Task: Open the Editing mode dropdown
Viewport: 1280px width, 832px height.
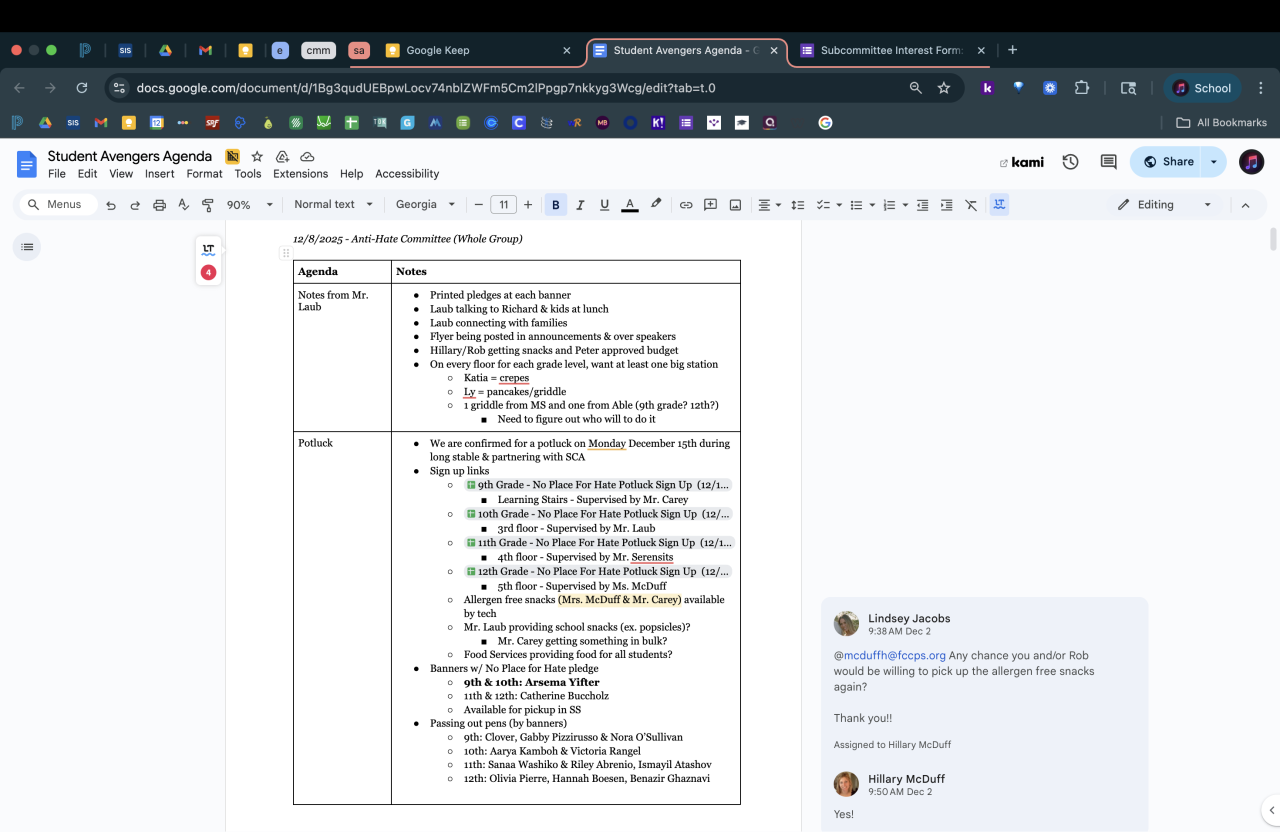Action: pyautogui.click(x=1165, y=205)
